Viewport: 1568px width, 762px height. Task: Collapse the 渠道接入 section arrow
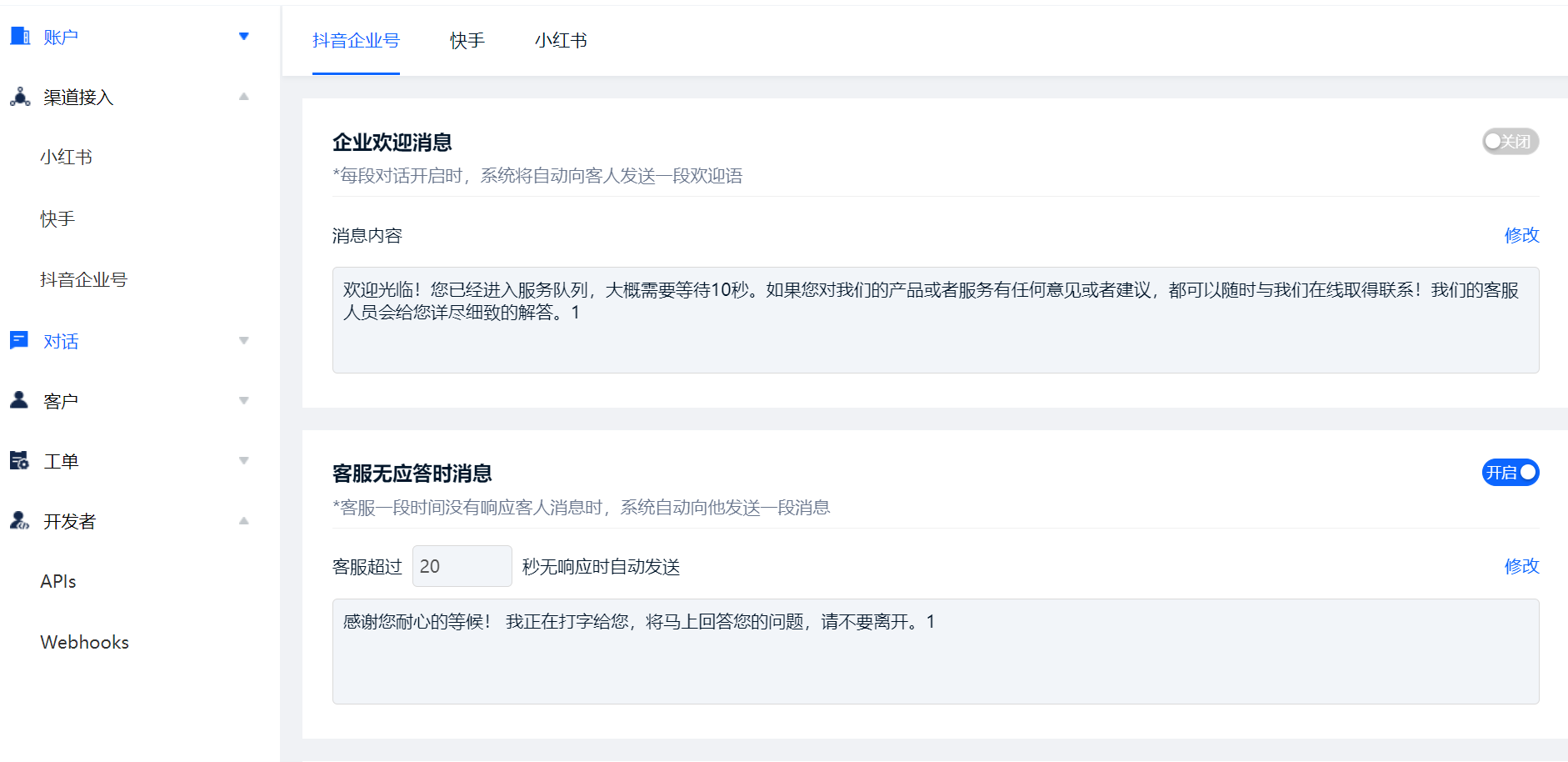(244, 97)
